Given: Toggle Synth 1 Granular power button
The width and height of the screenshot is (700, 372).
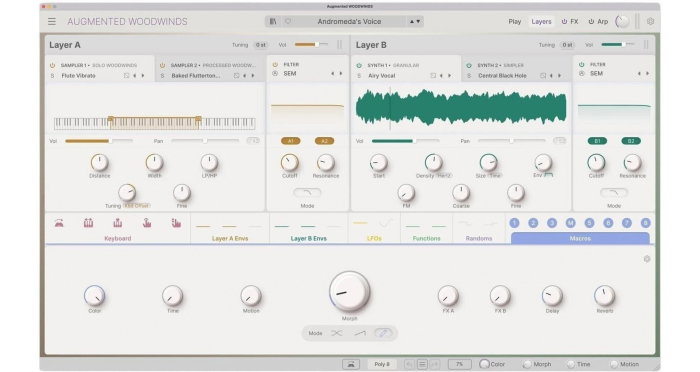Looking at the screenshot, I should 359,65.
